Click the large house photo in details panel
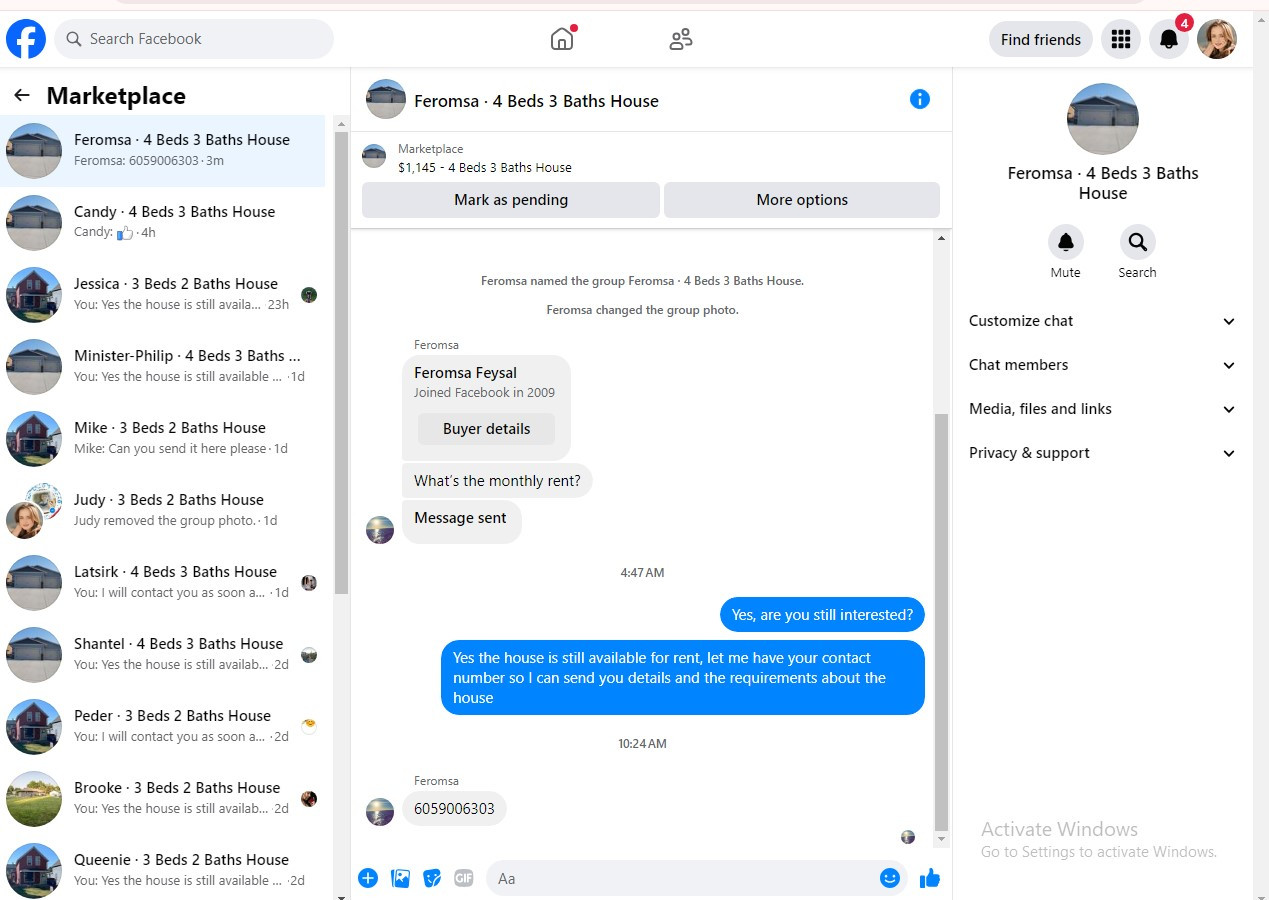The image size is (1269, 900). point(1103,119)
